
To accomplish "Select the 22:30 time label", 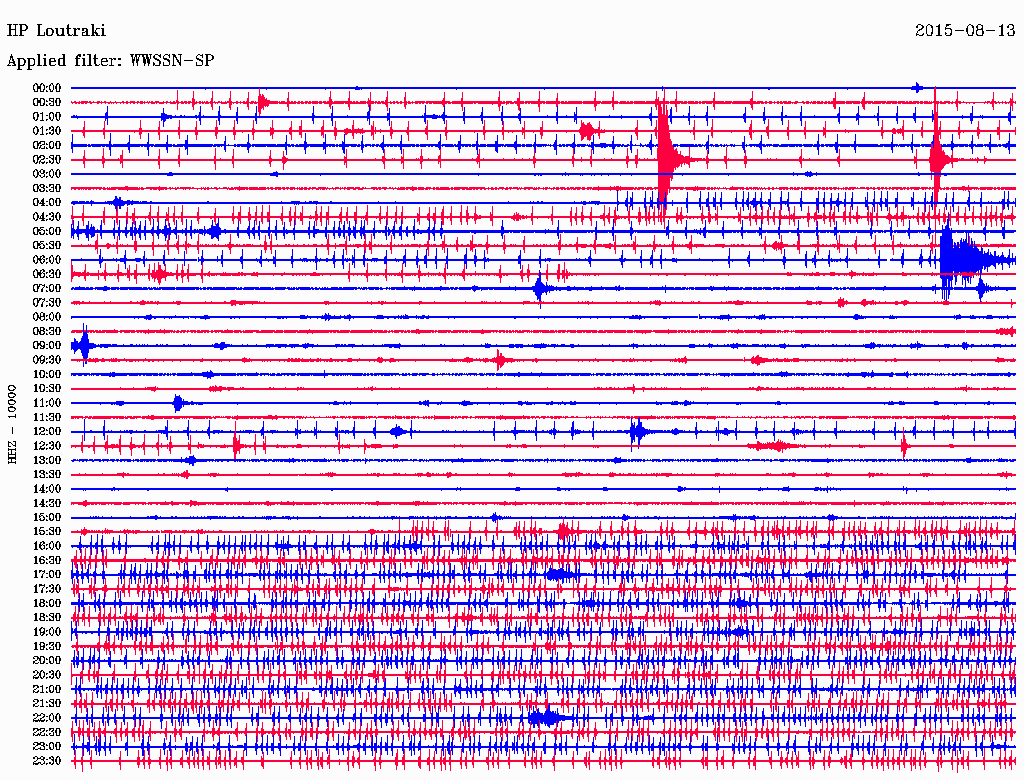I will (47, 732).
